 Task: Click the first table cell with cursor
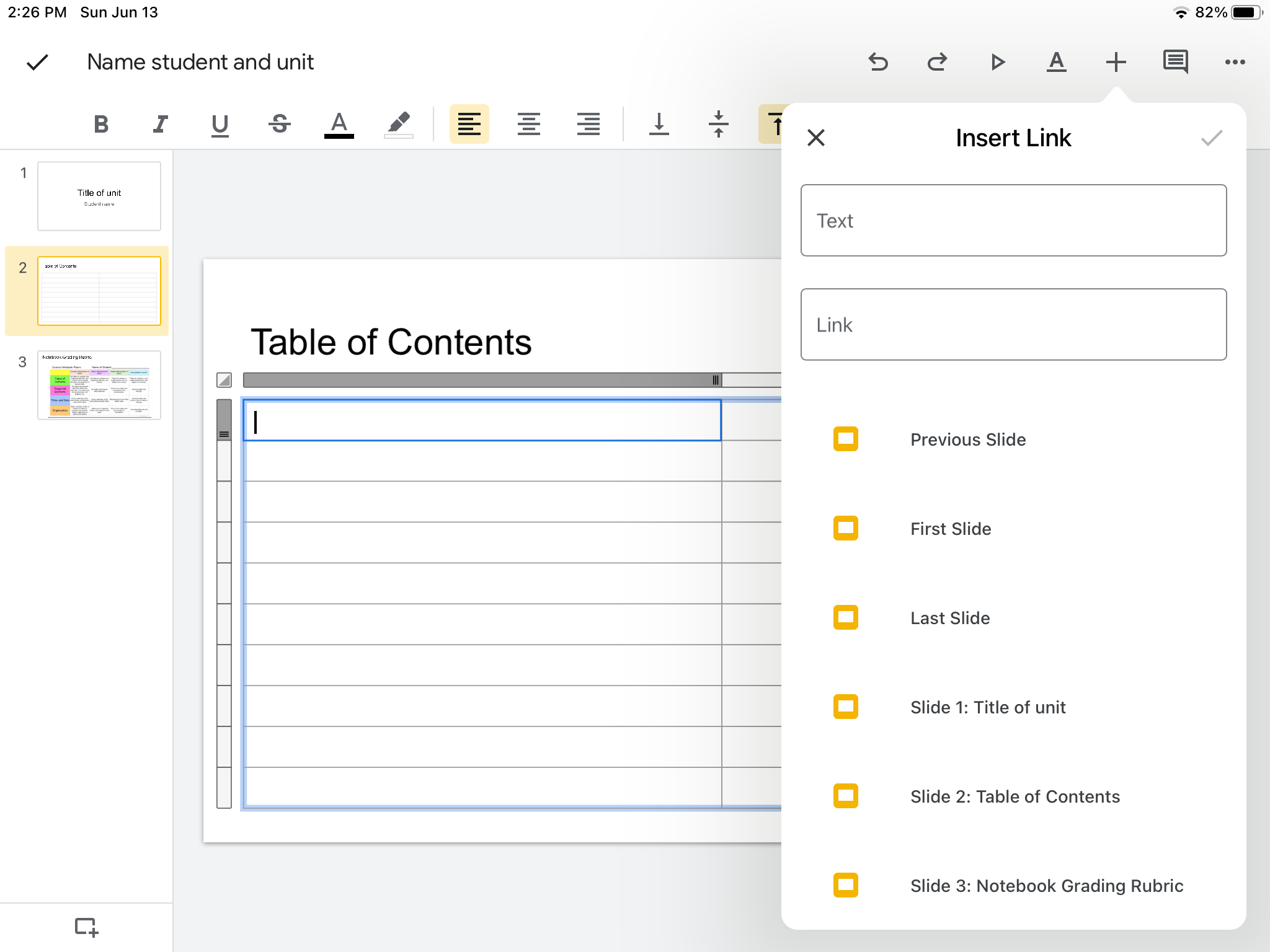point(482,420)
